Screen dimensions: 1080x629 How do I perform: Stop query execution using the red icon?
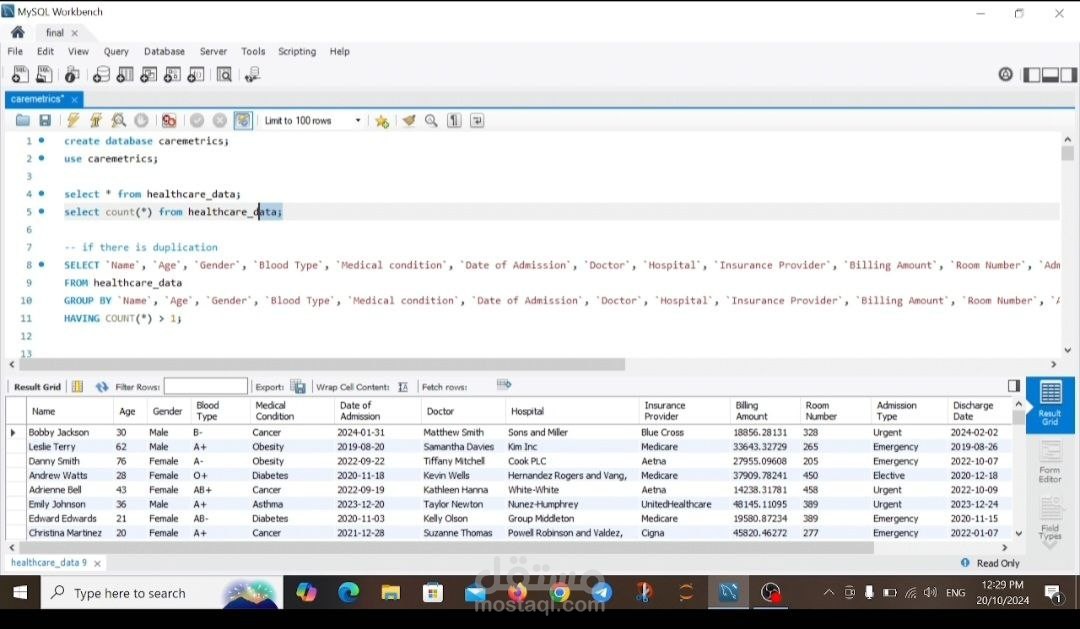[169, 120]
